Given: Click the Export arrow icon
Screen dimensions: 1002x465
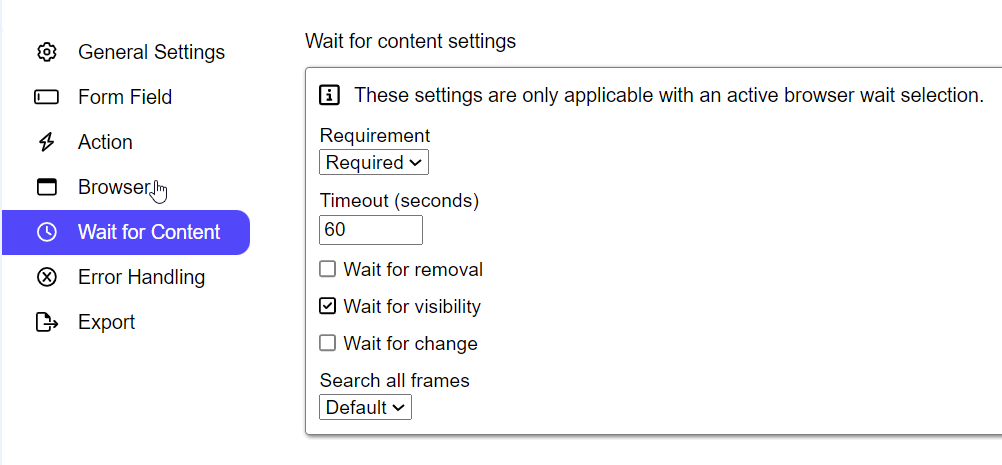Looking at the screenshot, I should coord(46,322).
